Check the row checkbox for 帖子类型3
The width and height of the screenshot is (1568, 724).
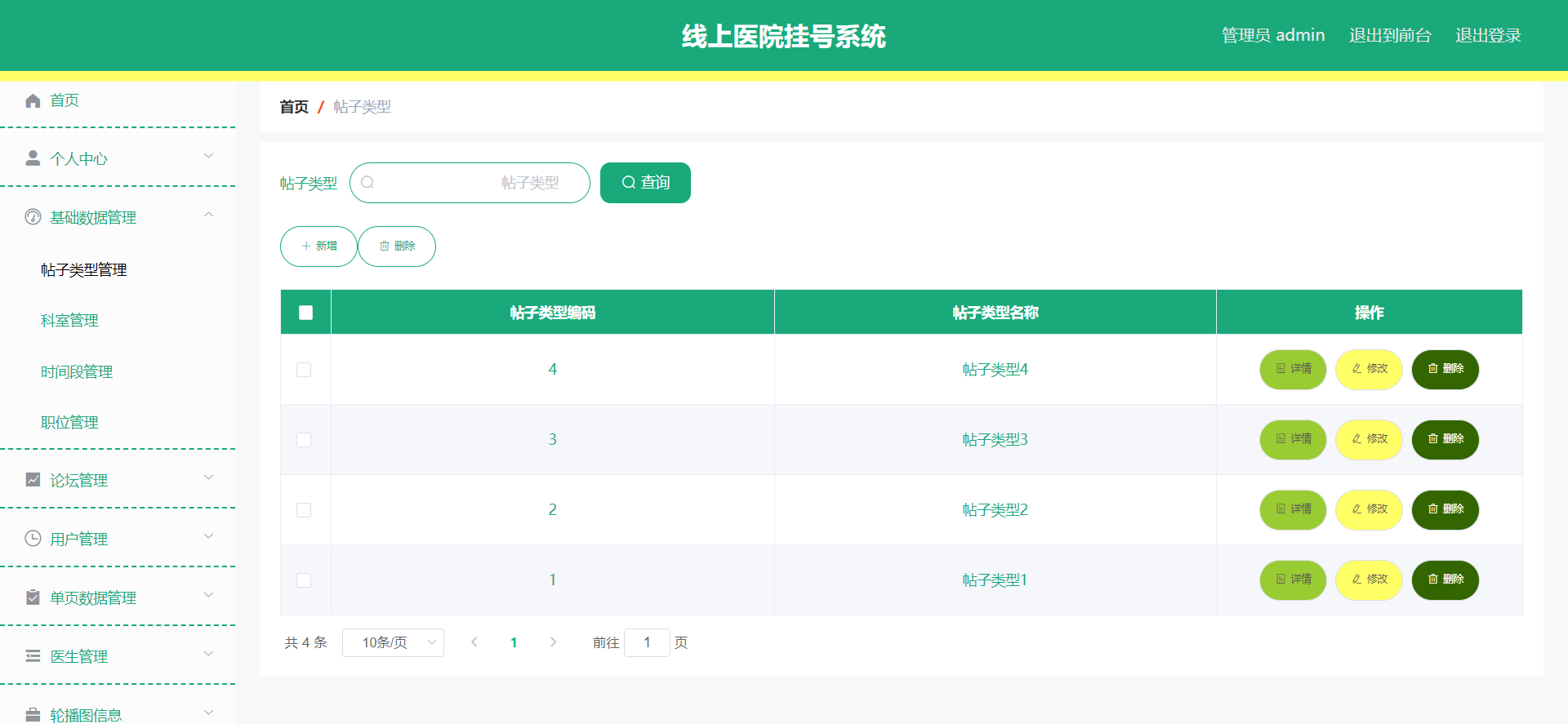pyautogui.click(x=304, y=440)
